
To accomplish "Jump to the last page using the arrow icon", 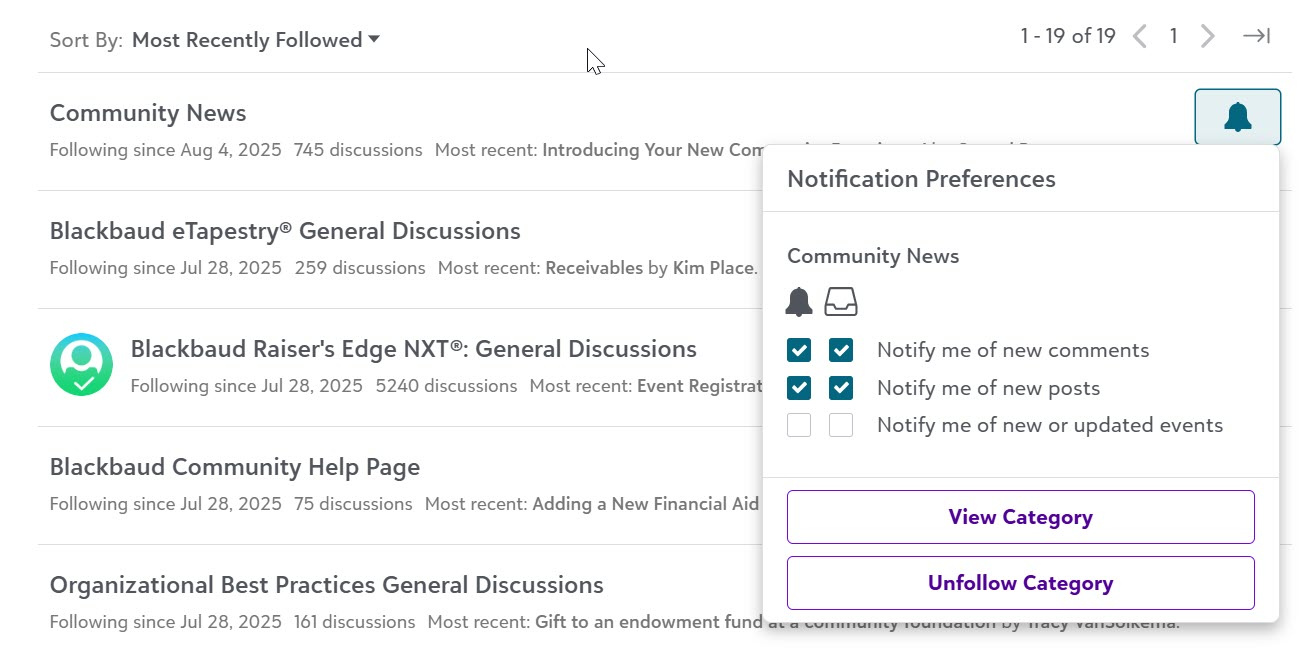I will pyautogui.click(x=1255, y=35).
